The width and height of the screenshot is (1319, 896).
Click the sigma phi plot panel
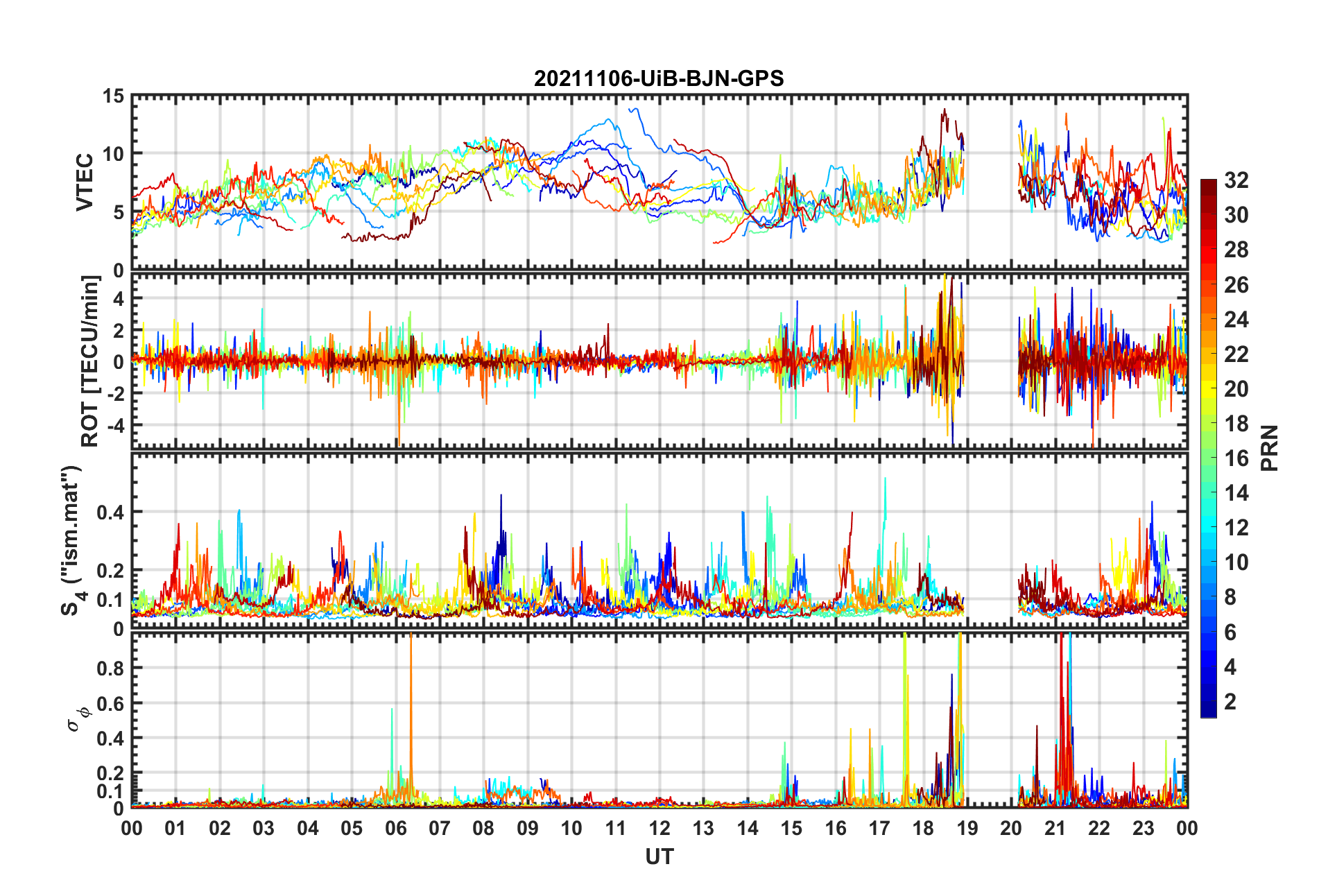659,721
